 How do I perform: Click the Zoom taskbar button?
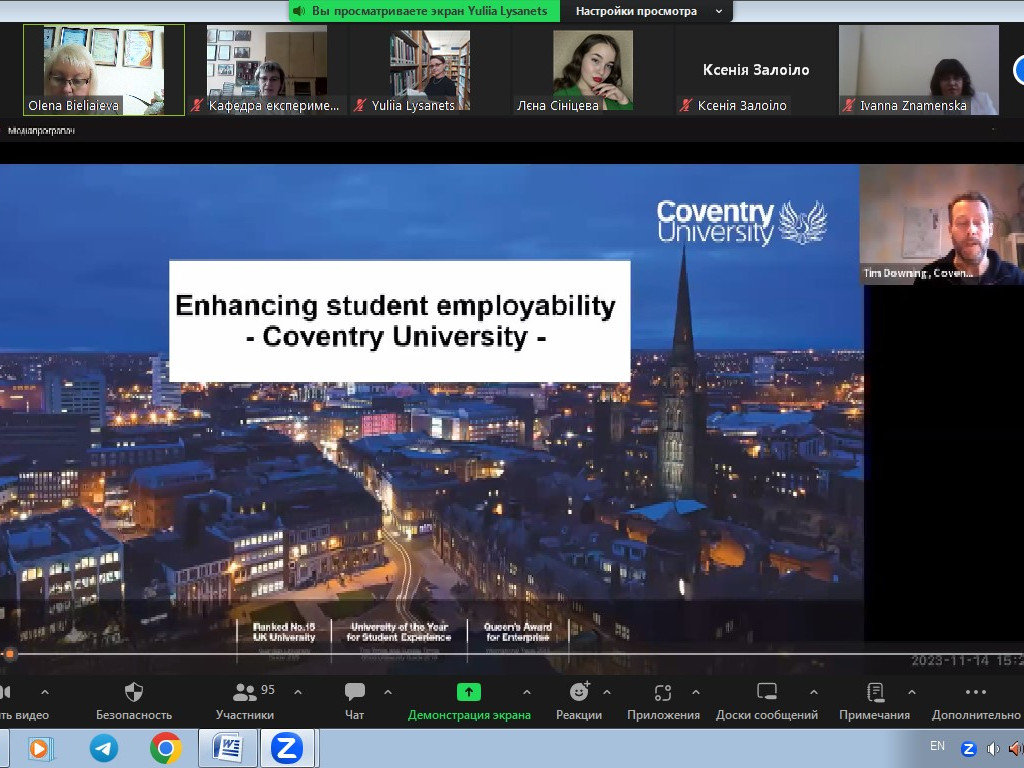[287, 748]
